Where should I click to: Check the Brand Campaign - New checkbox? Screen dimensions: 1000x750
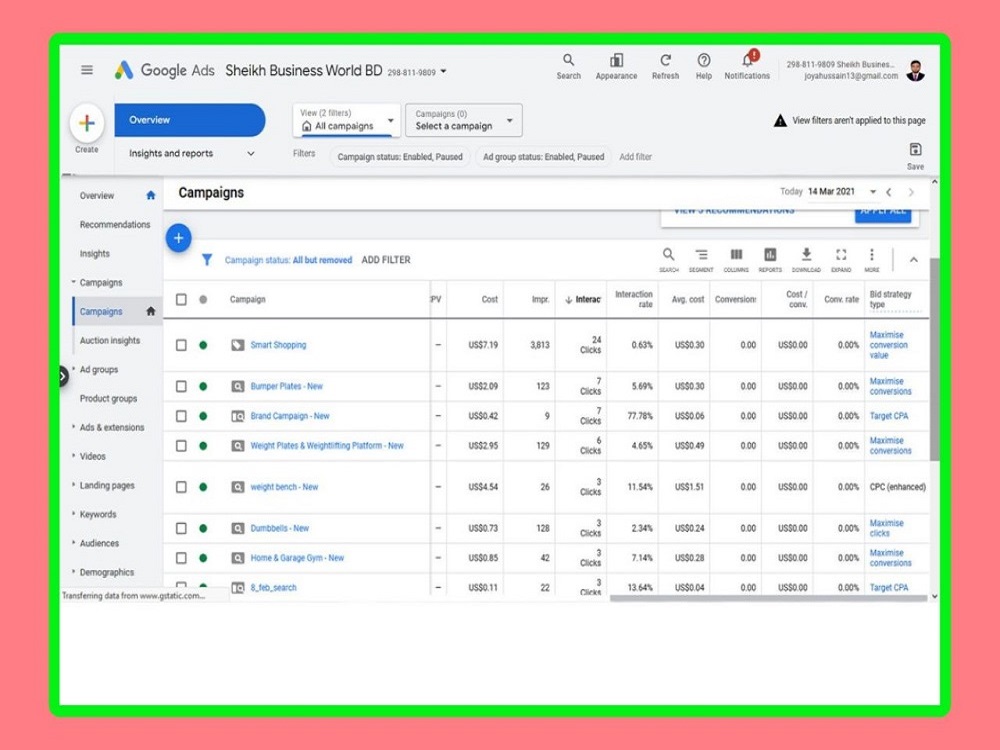(x=181, y=416)
